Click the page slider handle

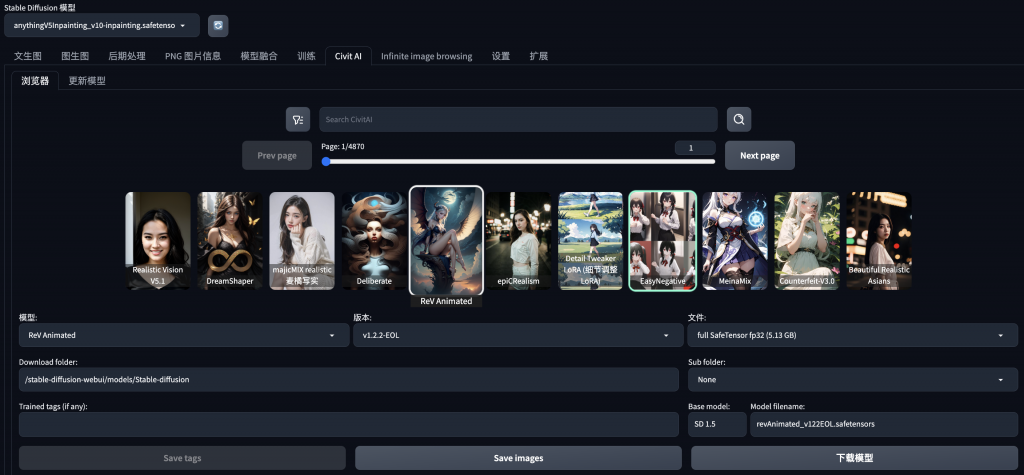[x=326, y=161]
